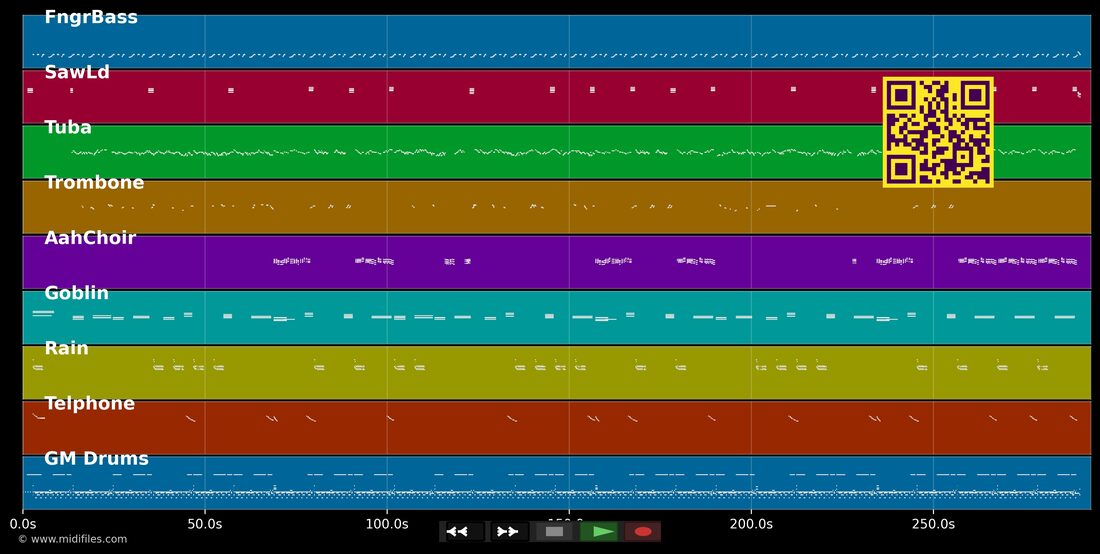Click the 200.0s time axis label
The image size is (1100, 554).
tap(751, 524)
